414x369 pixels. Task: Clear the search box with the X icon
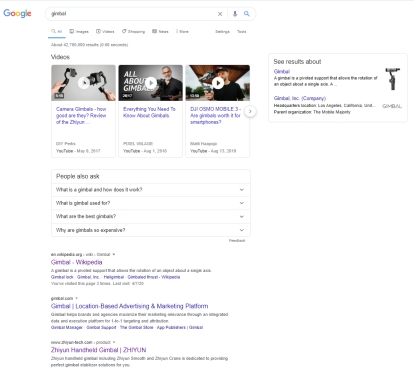click(x=220, y=14)
